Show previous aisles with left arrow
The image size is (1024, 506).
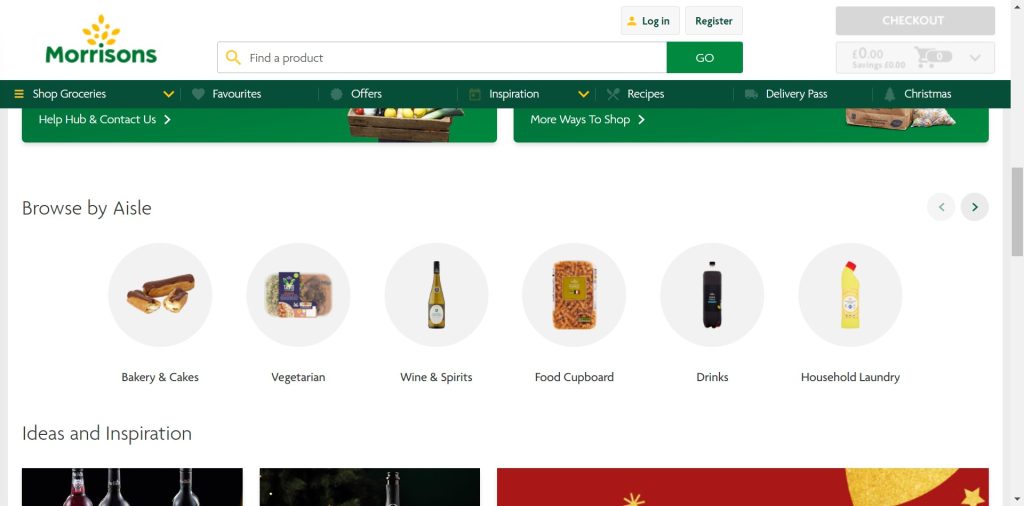coord(941,207)
